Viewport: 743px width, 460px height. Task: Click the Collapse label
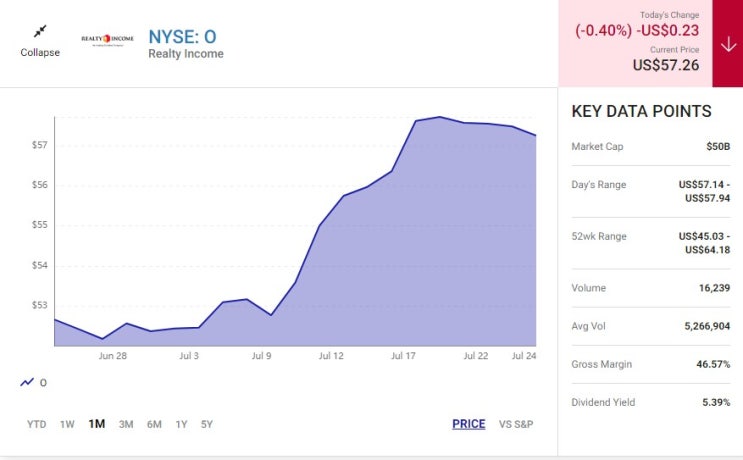(x=40, y=52)
